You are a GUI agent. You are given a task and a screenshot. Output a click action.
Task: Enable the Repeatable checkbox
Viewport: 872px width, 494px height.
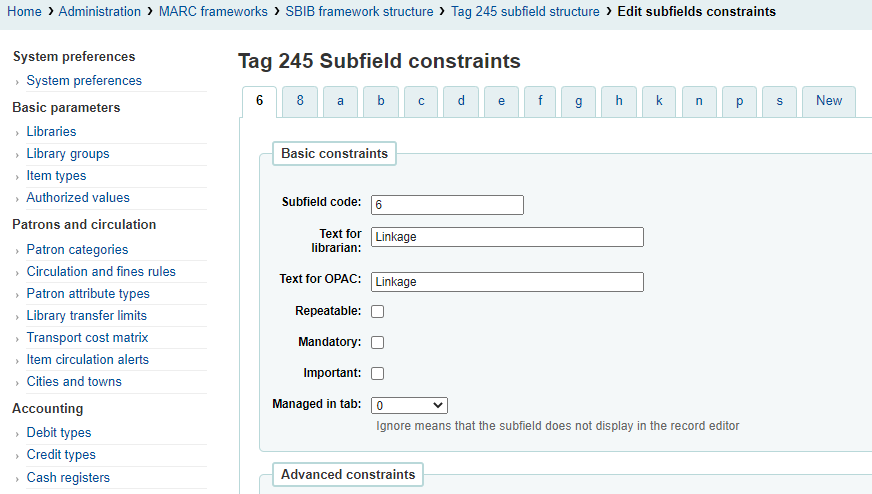coord(378,312)
